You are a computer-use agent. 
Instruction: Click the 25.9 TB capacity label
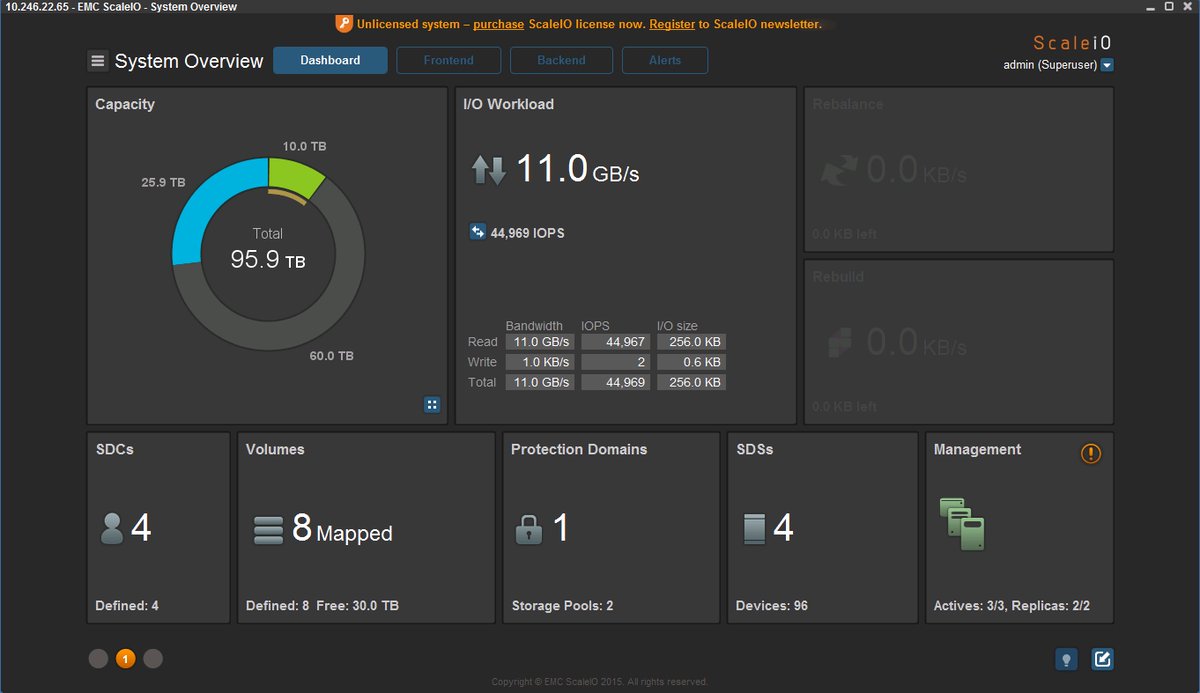(x=163, y=183)
